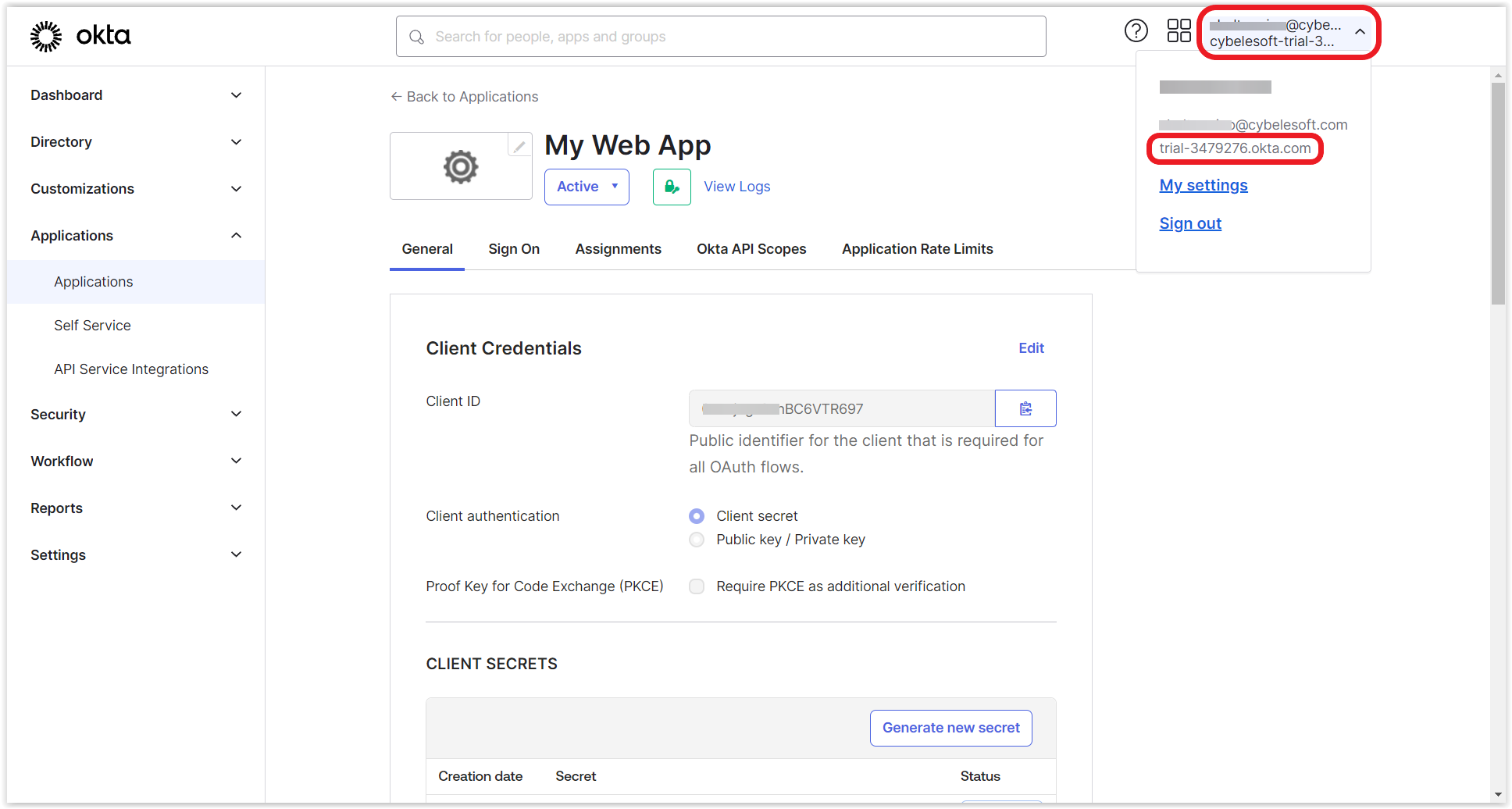Open the apps grid icon

1179,31
